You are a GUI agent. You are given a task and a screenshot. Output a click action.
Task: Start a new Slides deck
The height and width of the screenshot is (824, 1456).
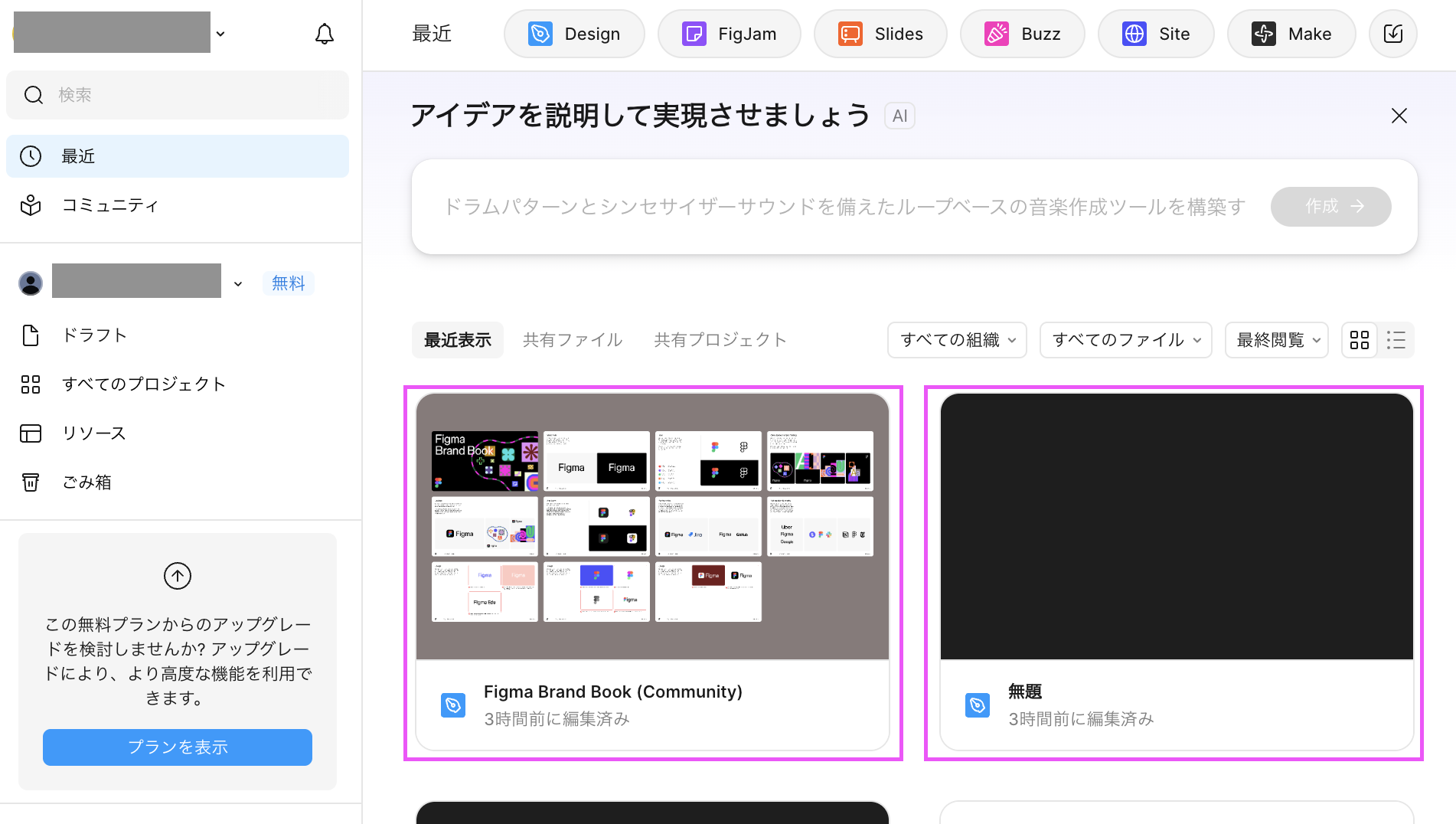880,34
